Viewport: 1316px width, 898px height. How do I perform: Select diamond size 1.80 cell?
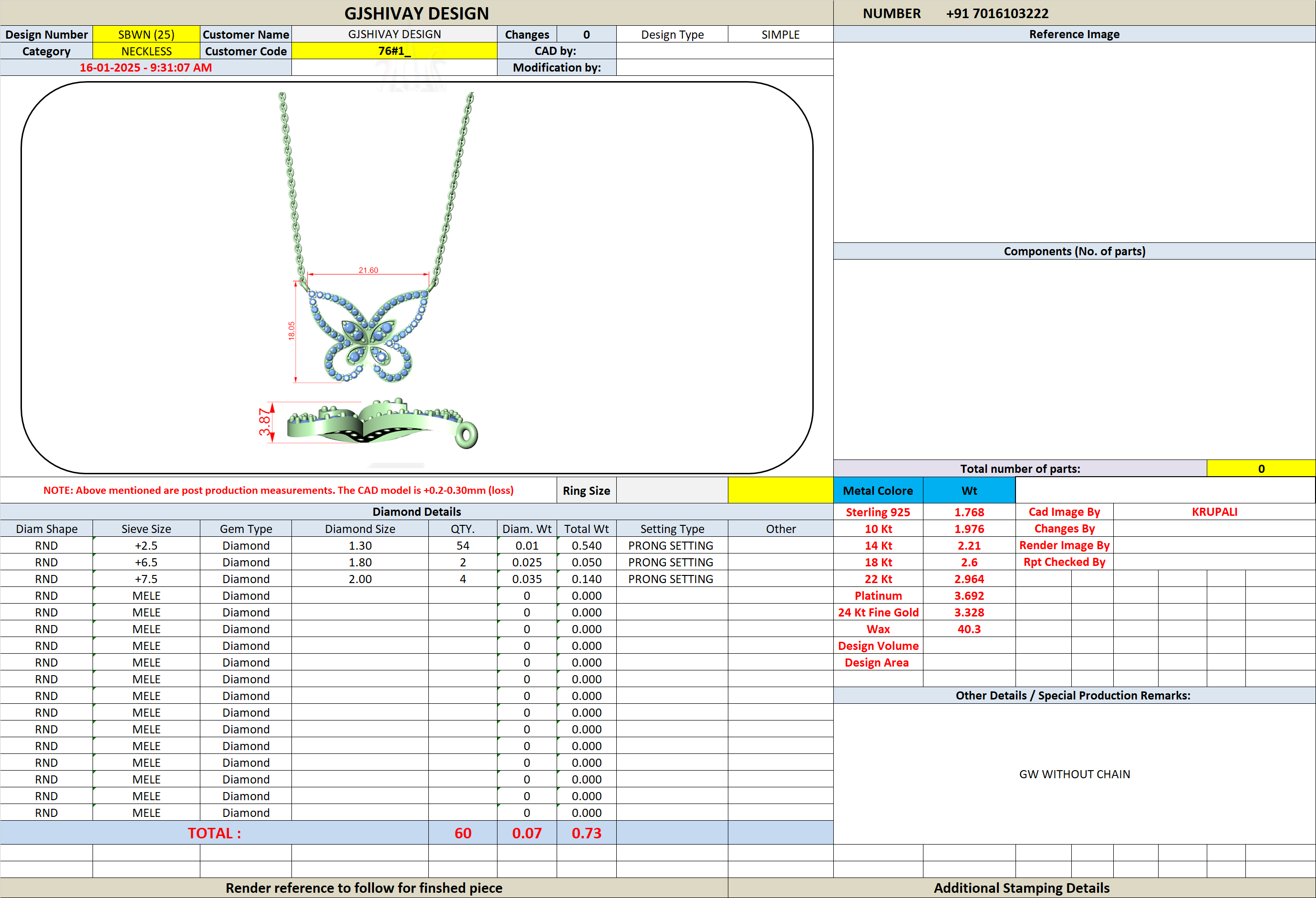(360, 562)
